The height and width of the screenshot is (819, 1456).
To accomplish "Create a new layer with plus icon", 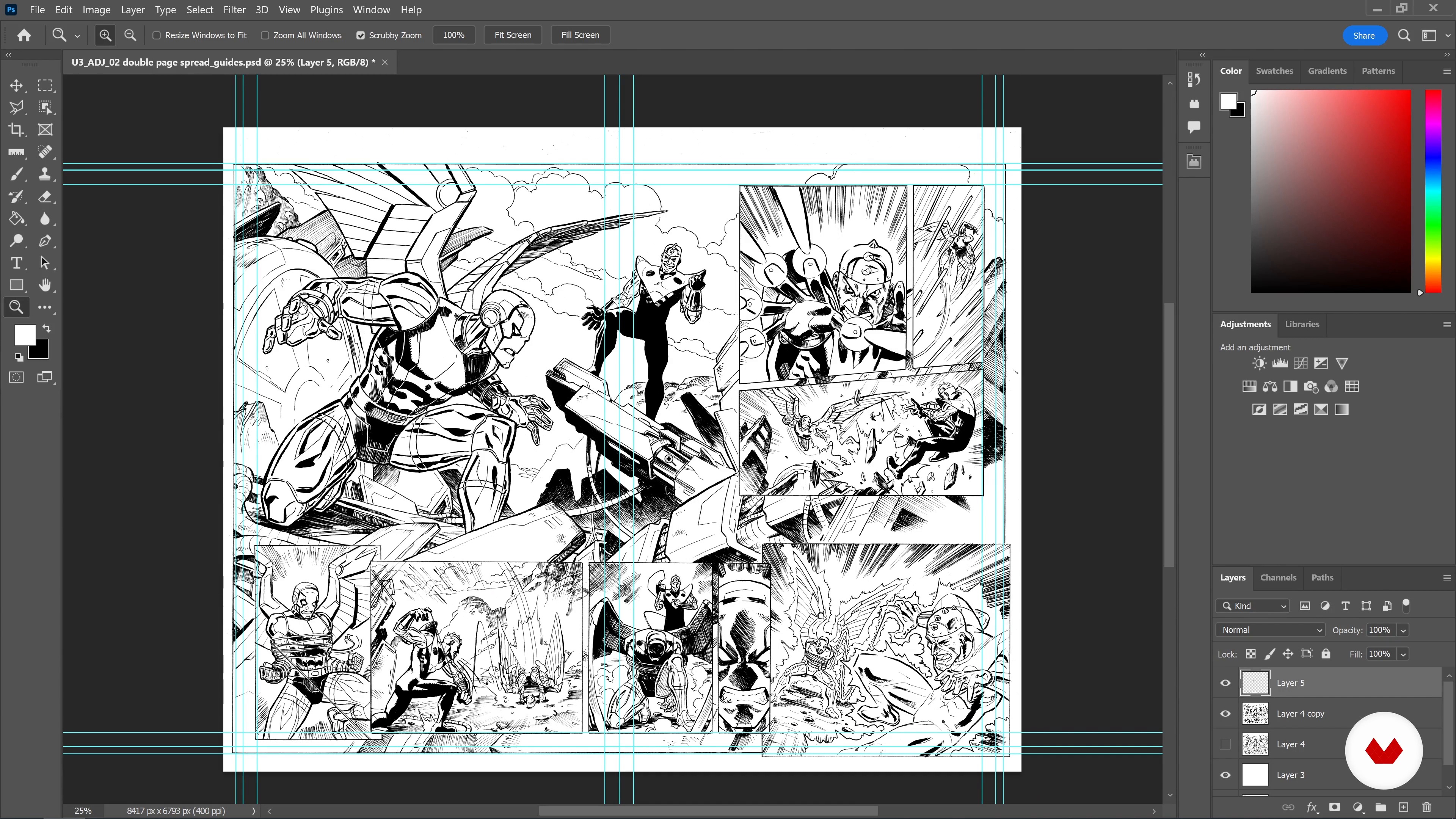I will tap(1403, 807).
